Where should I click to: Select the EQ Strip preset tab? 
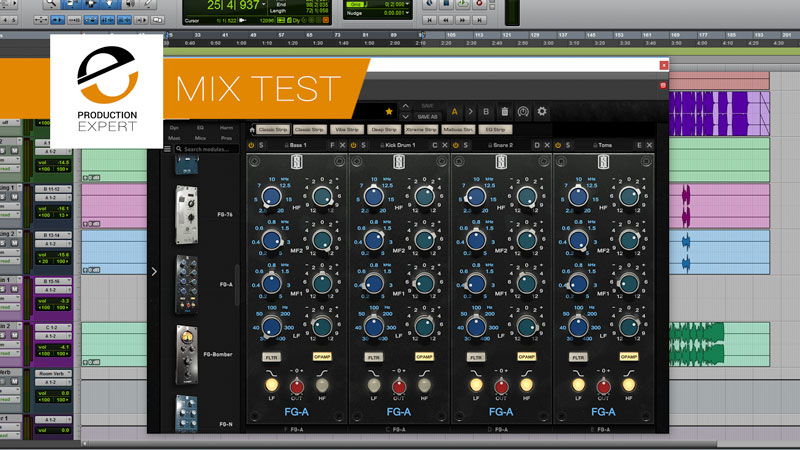coord(495,130)
